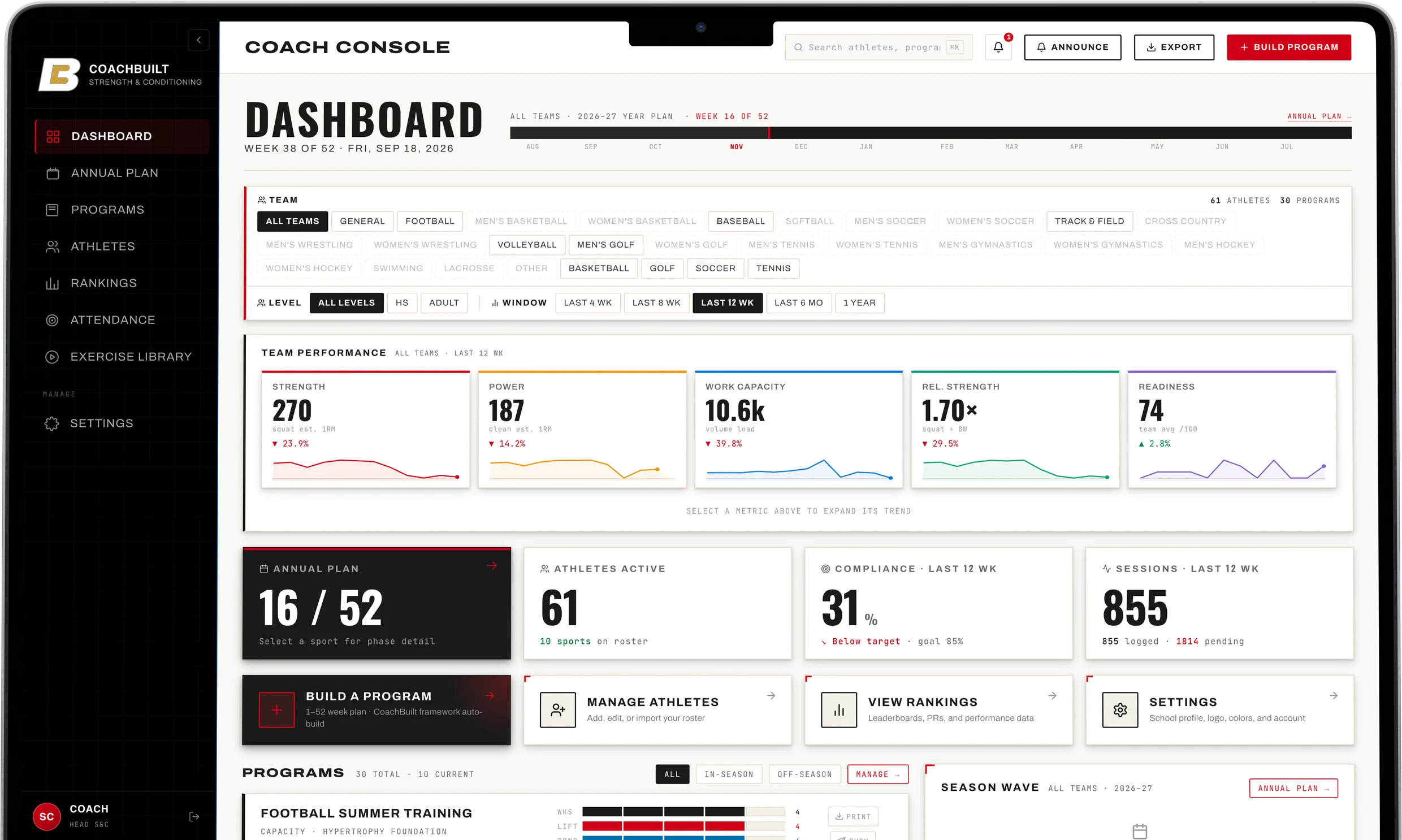1402x840 pixels.
Task: Open Dashboard in the sidebar
Action: coord(122,136)
